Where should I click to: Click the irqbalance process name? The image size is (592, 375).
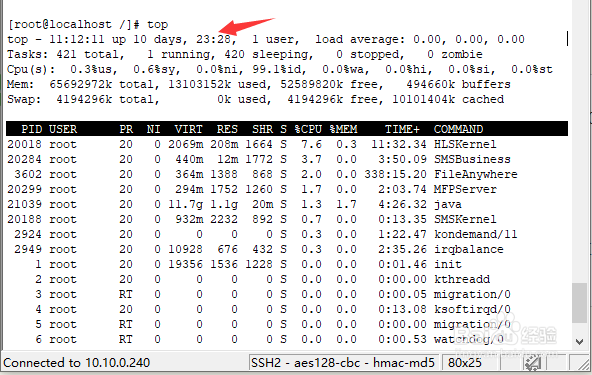(468, 249)
